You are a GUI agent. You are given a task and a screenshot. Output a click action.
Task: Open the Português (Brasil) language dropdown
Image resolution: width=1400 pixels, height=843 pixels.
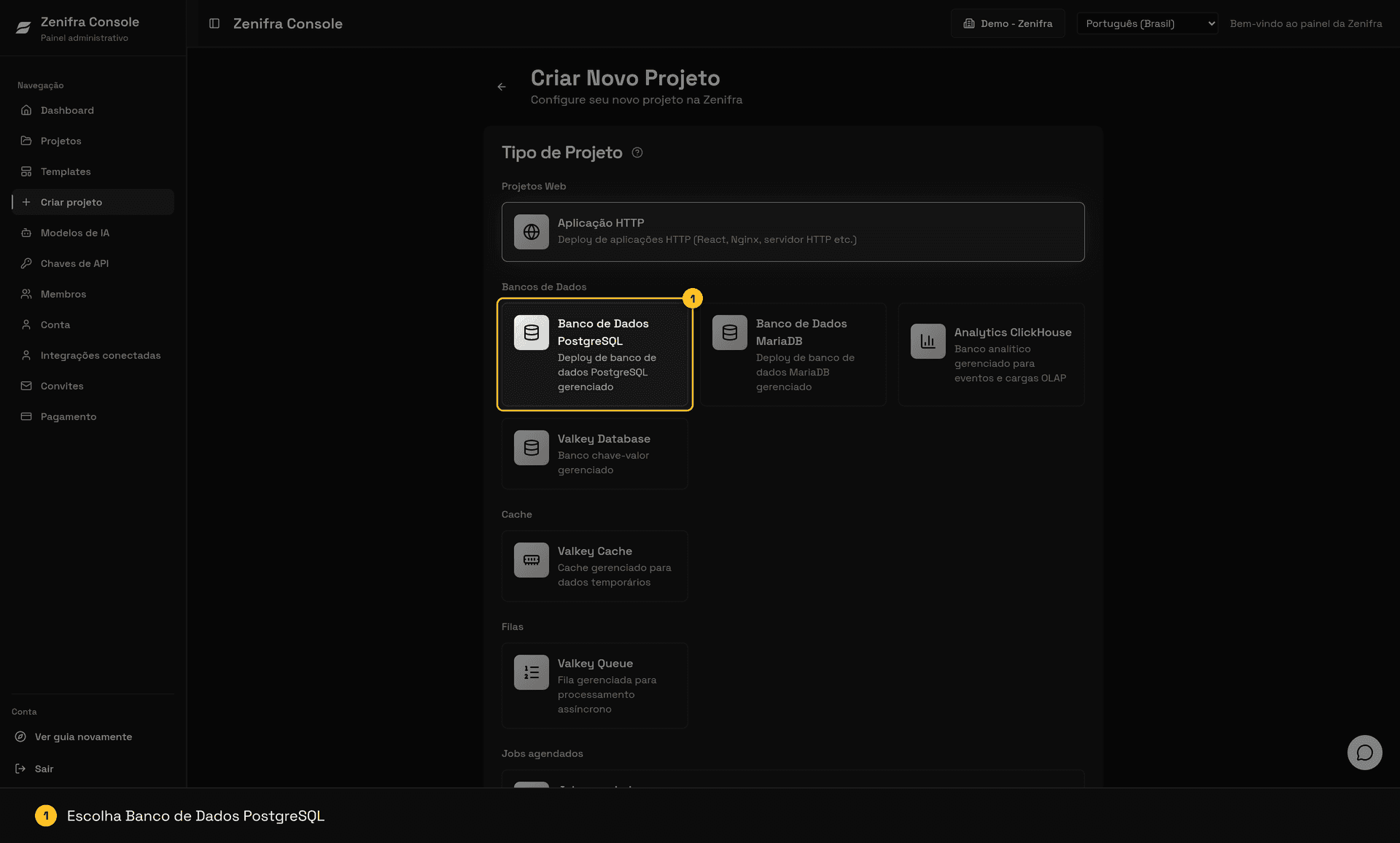(1147, 23)
